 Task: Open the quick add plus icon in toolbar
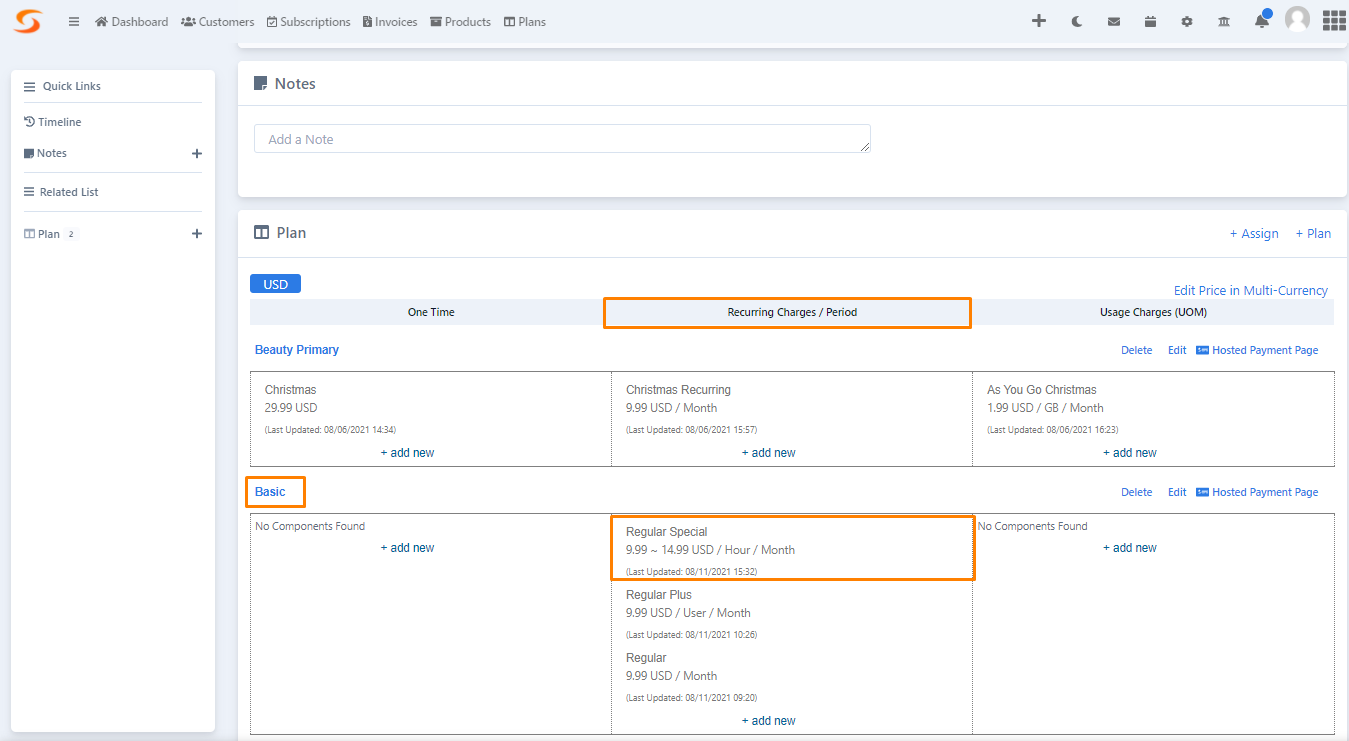pos(1038,20)
